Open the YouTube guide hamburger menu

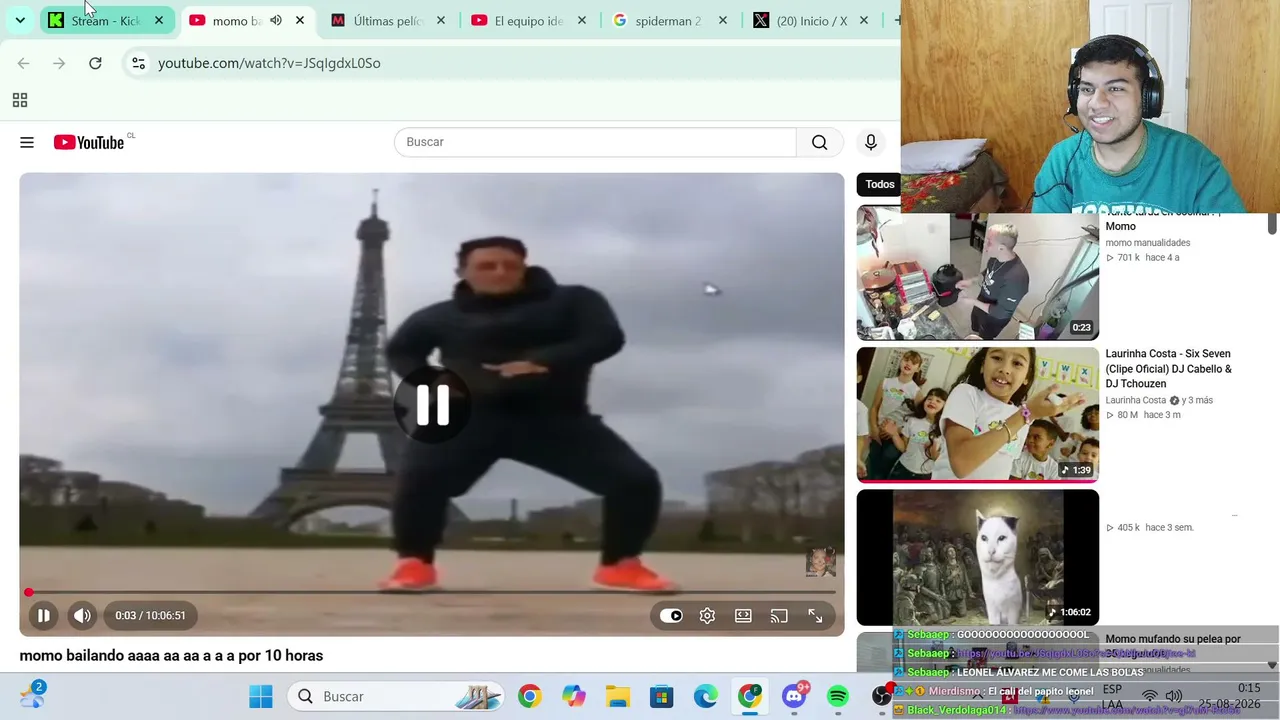pyautogui.click(x=27, y=143)
